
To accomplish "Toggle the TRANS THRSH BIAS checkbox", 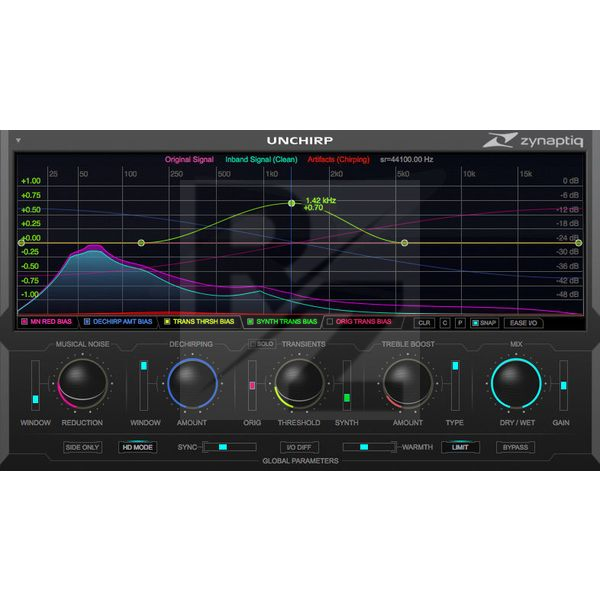I will coord(167,321).
